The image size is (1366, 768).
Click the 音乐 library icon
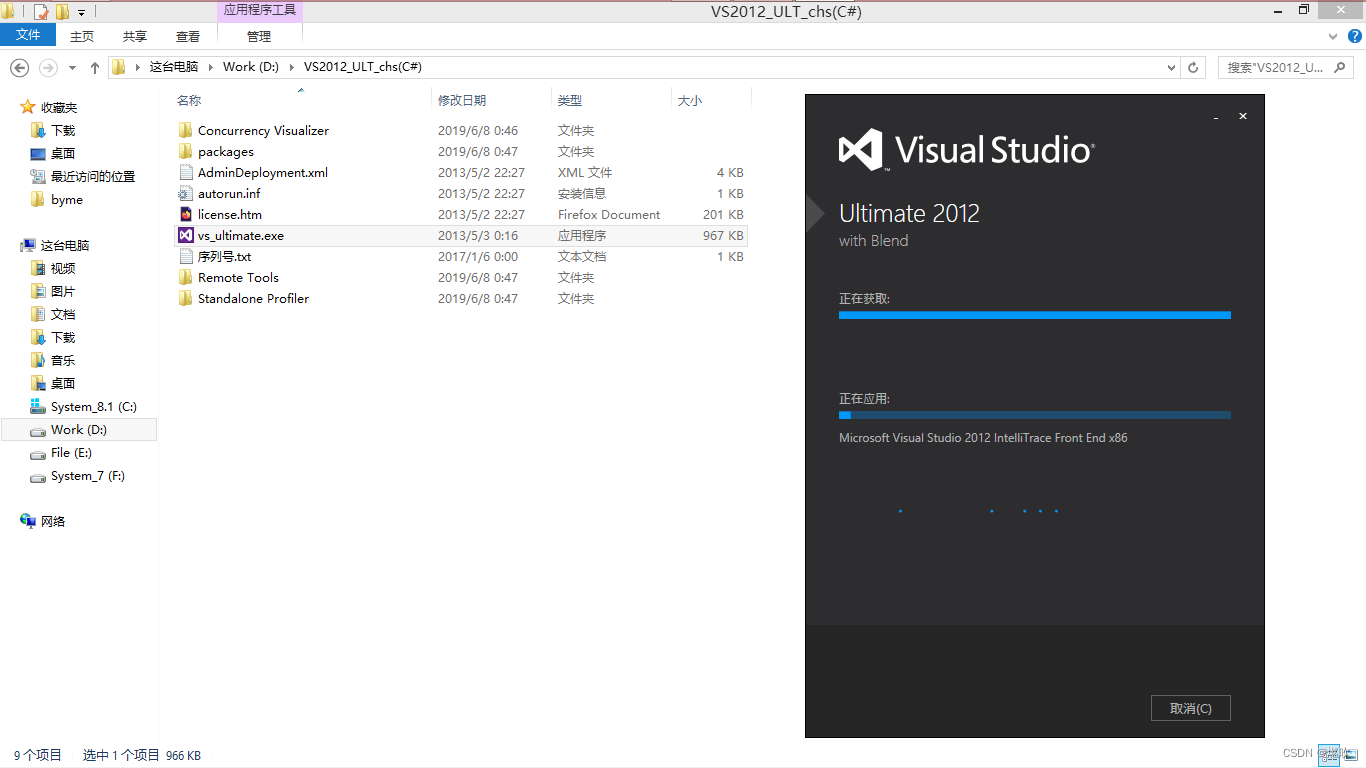click(x=38, y=360)
